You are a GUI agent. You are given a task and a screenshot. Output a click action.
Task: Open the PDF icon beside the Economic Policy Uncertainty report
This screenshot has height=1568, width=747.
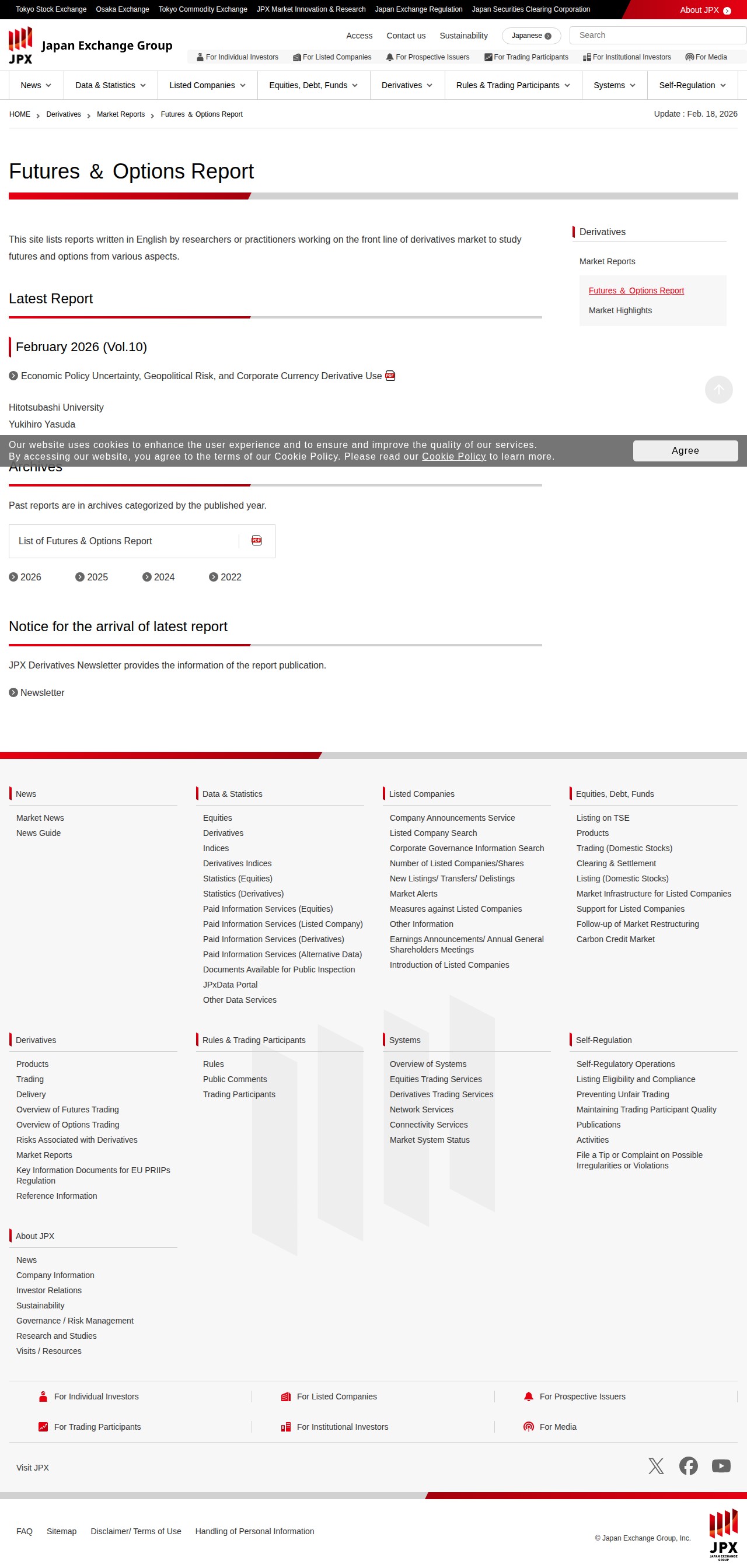pos(390,376)
